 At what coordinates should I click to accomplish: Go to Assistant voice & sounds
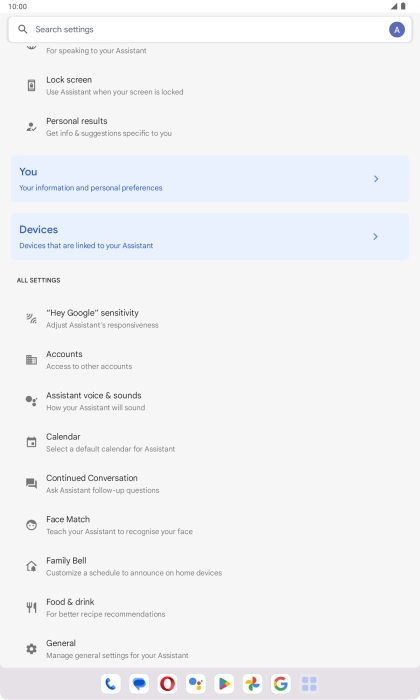(x=210, y=401)
